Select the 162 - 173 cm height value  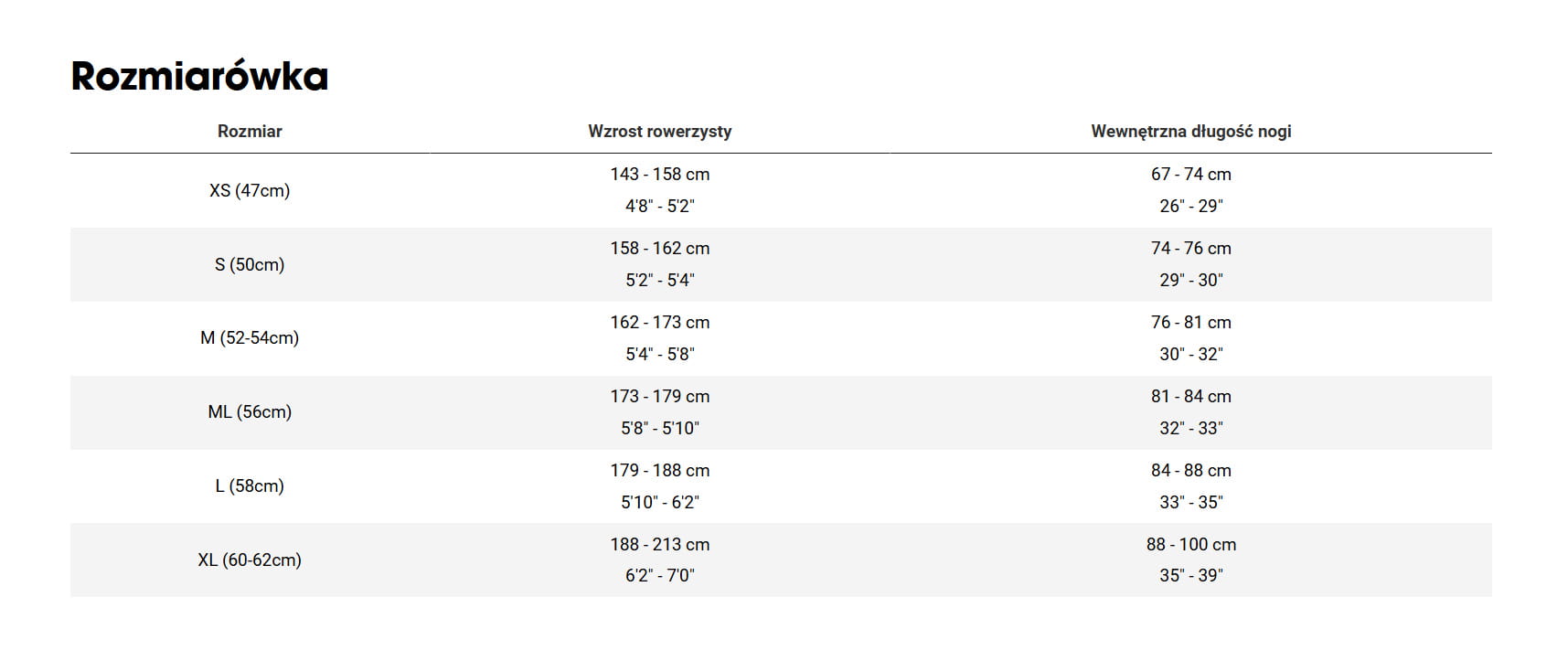pyautogui.click(x=659, y=323)
